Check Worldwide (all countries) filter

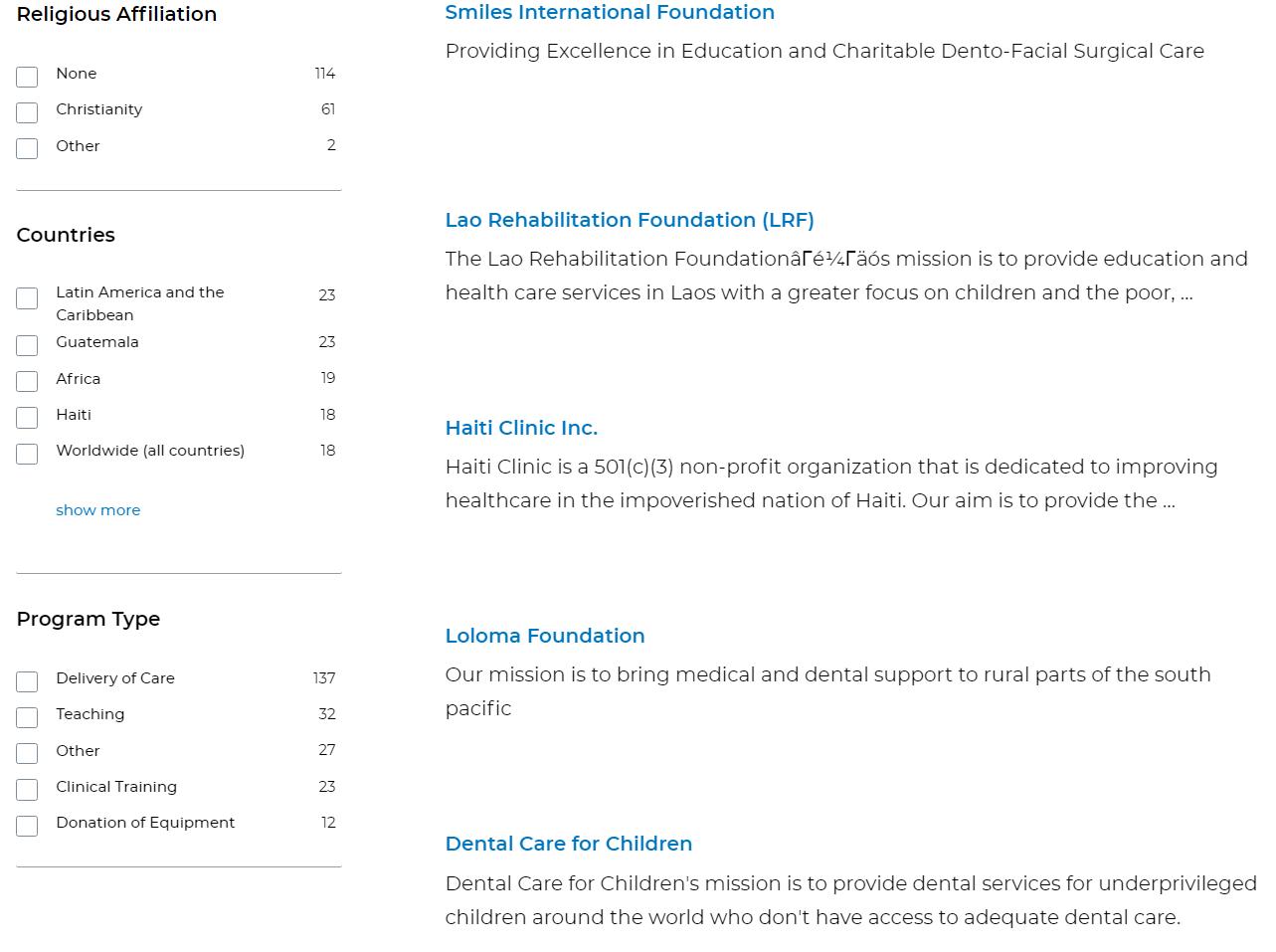[x=27, y=454]
